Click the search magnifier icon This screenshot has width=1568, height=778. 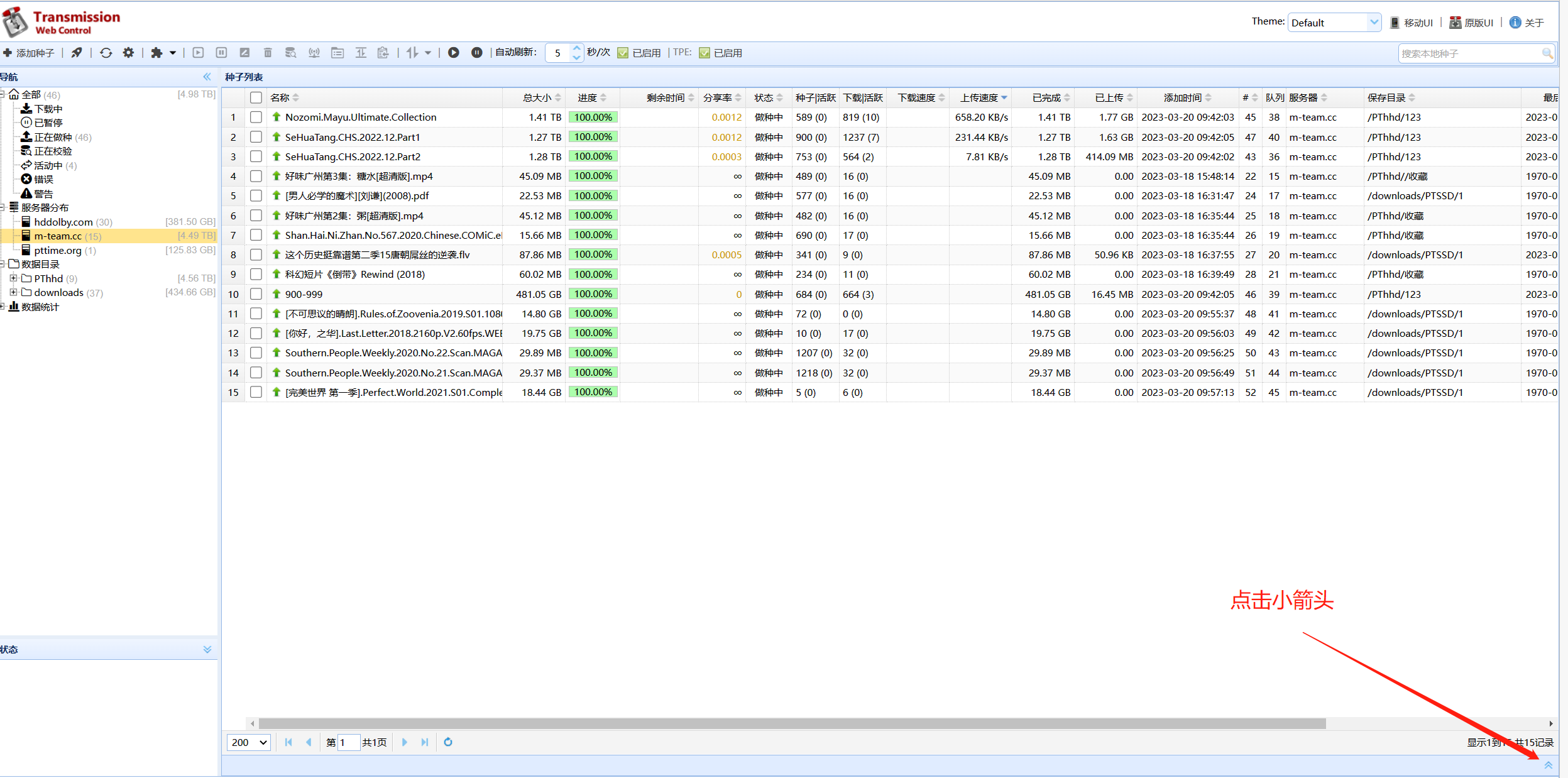tap(1547, 53)
